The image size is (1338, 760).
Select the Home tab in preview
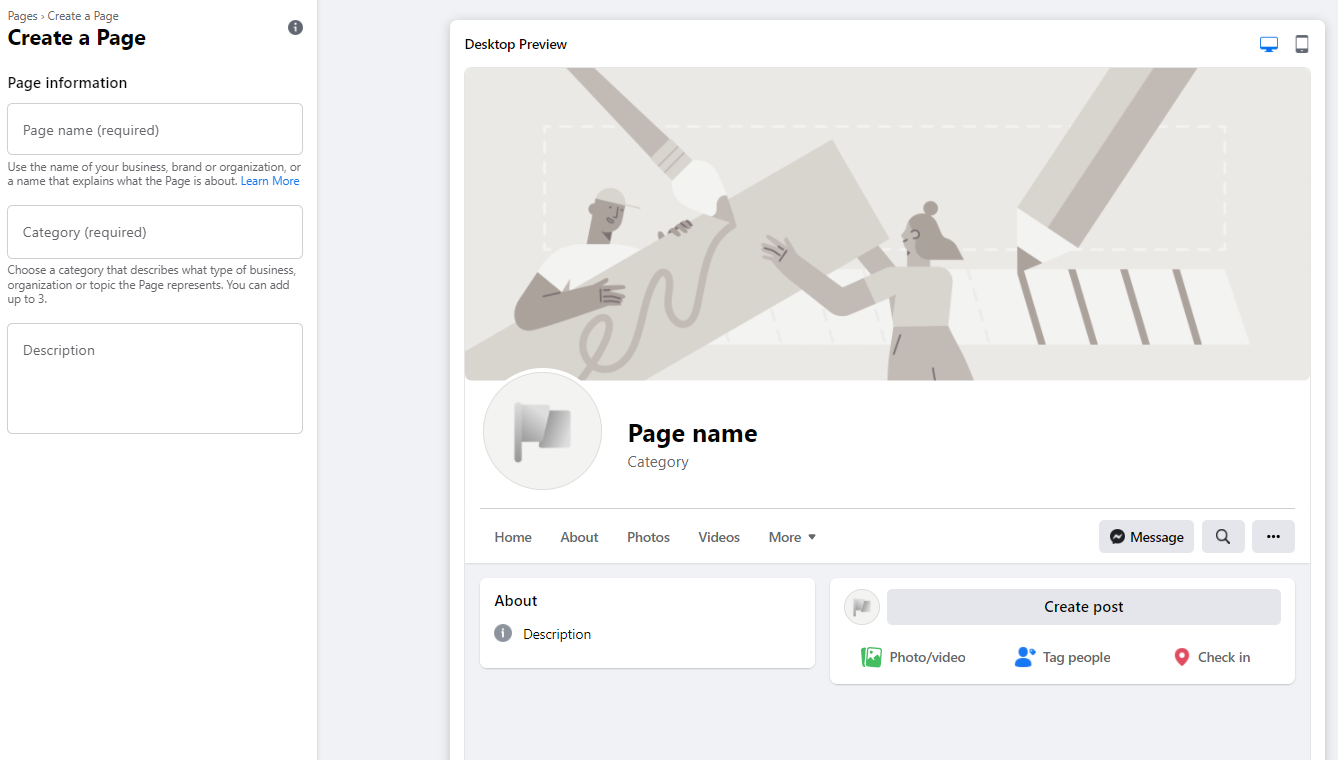[513, 537]
